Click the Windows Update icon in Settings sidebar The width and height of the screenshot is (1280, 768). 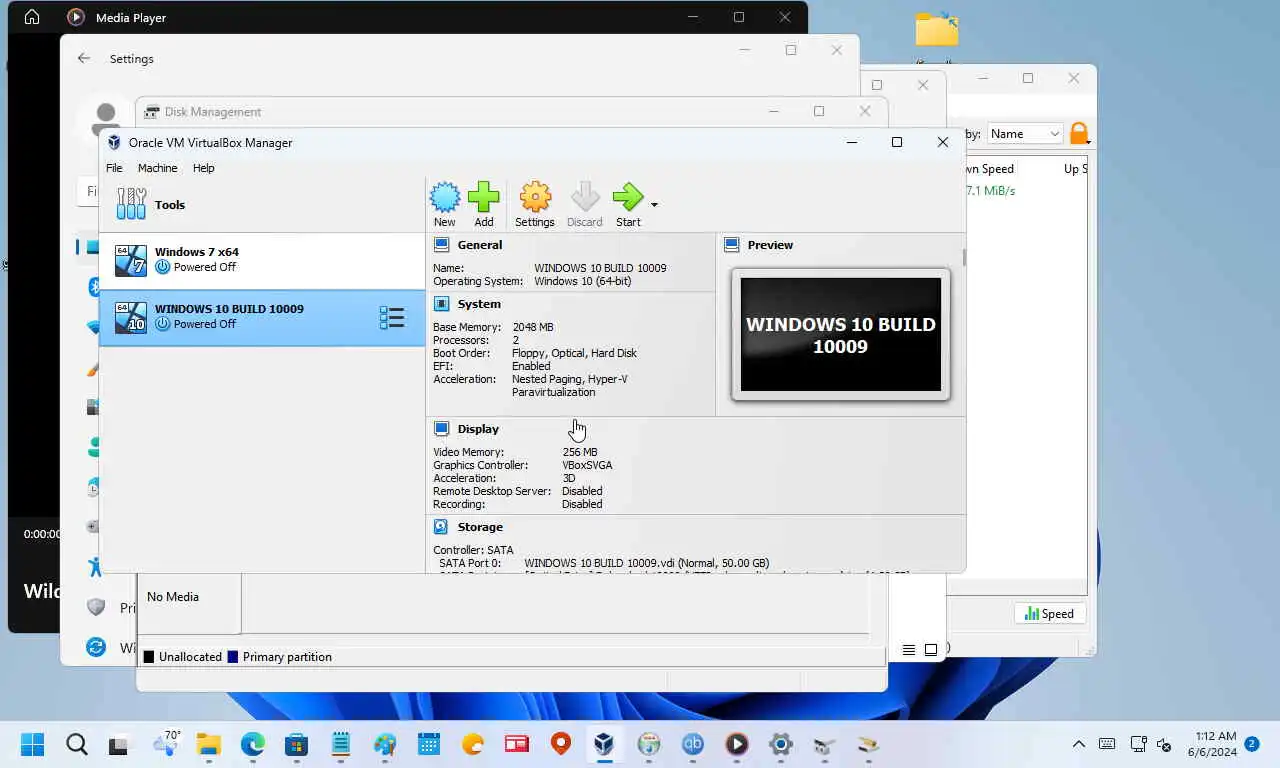click(96, 647)
